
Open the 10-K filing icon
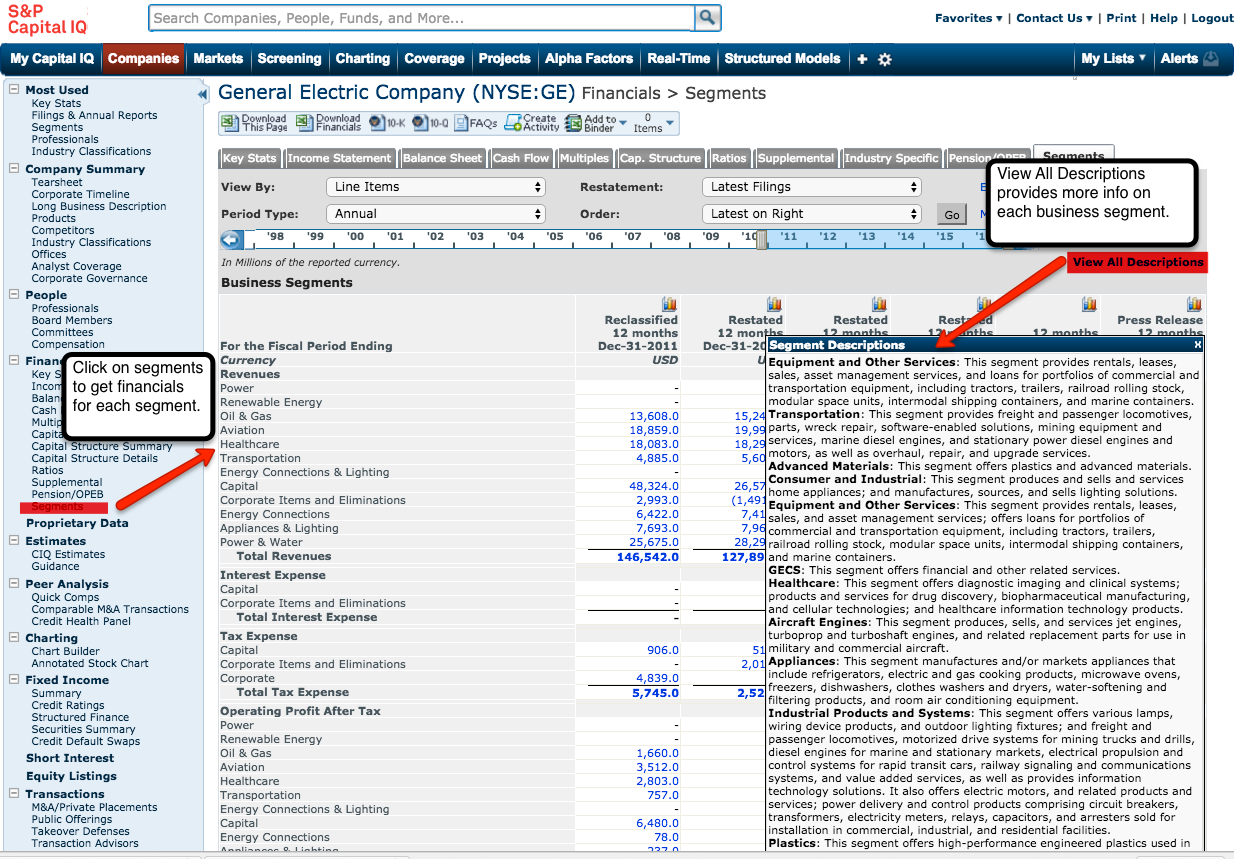(377, 123)
